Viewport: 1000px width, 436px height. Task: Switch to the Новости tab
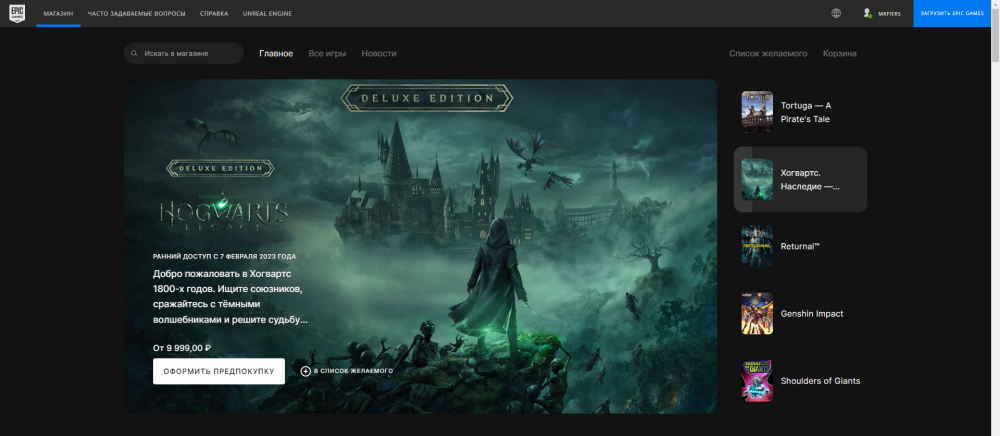(x=379, y=54)
